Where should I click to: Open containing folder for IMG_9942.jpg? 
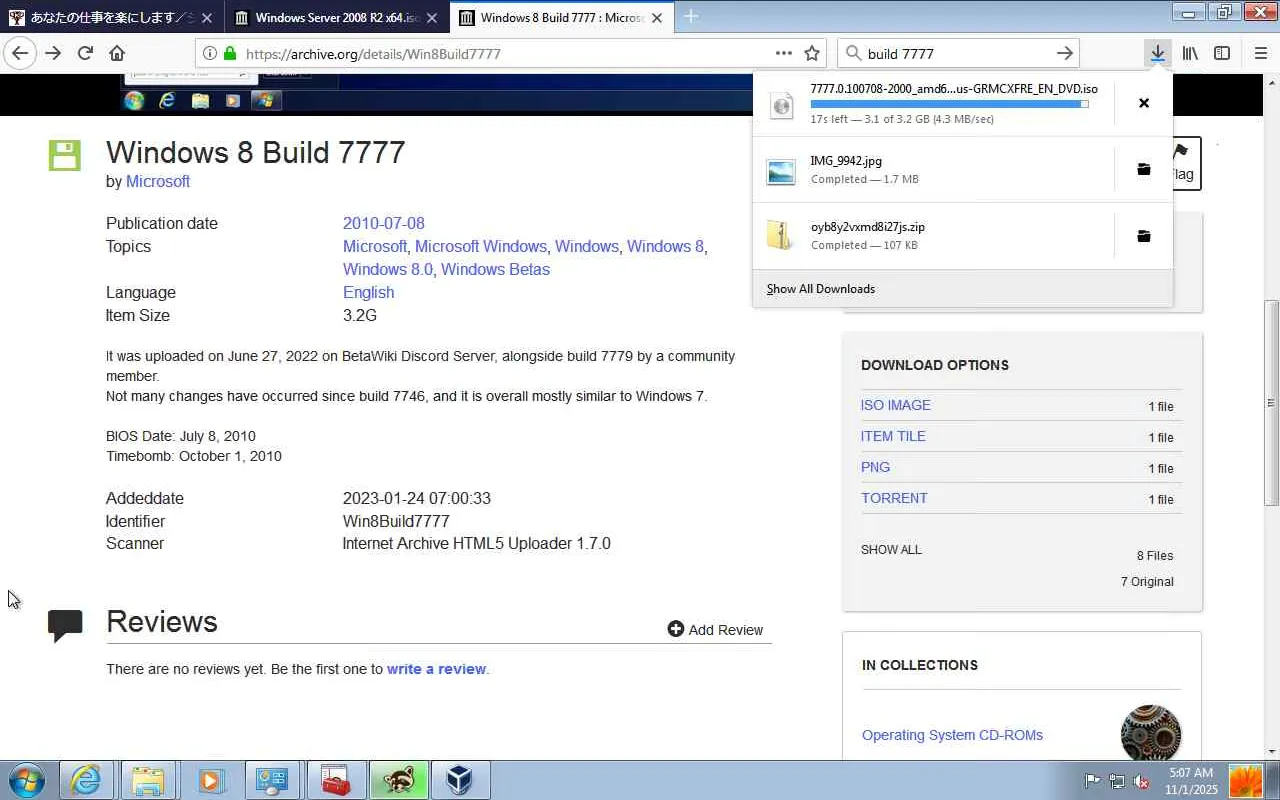pyautogui.click(x=1144, y=169)
